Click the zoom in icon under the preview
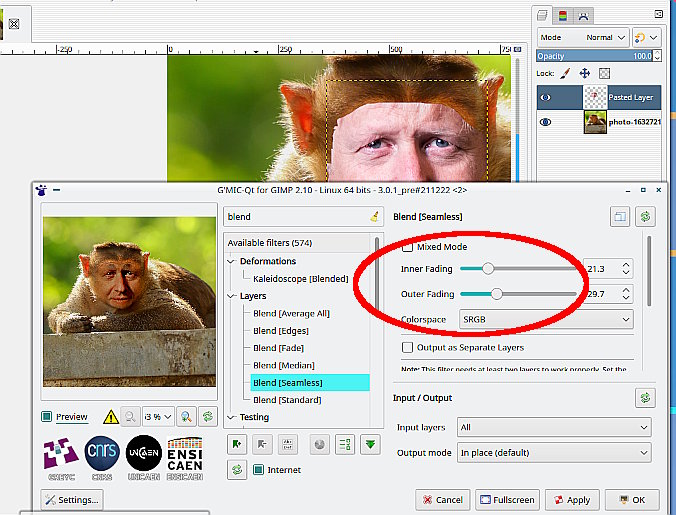This screenshot has height=515, width=676. pos(187,416)
